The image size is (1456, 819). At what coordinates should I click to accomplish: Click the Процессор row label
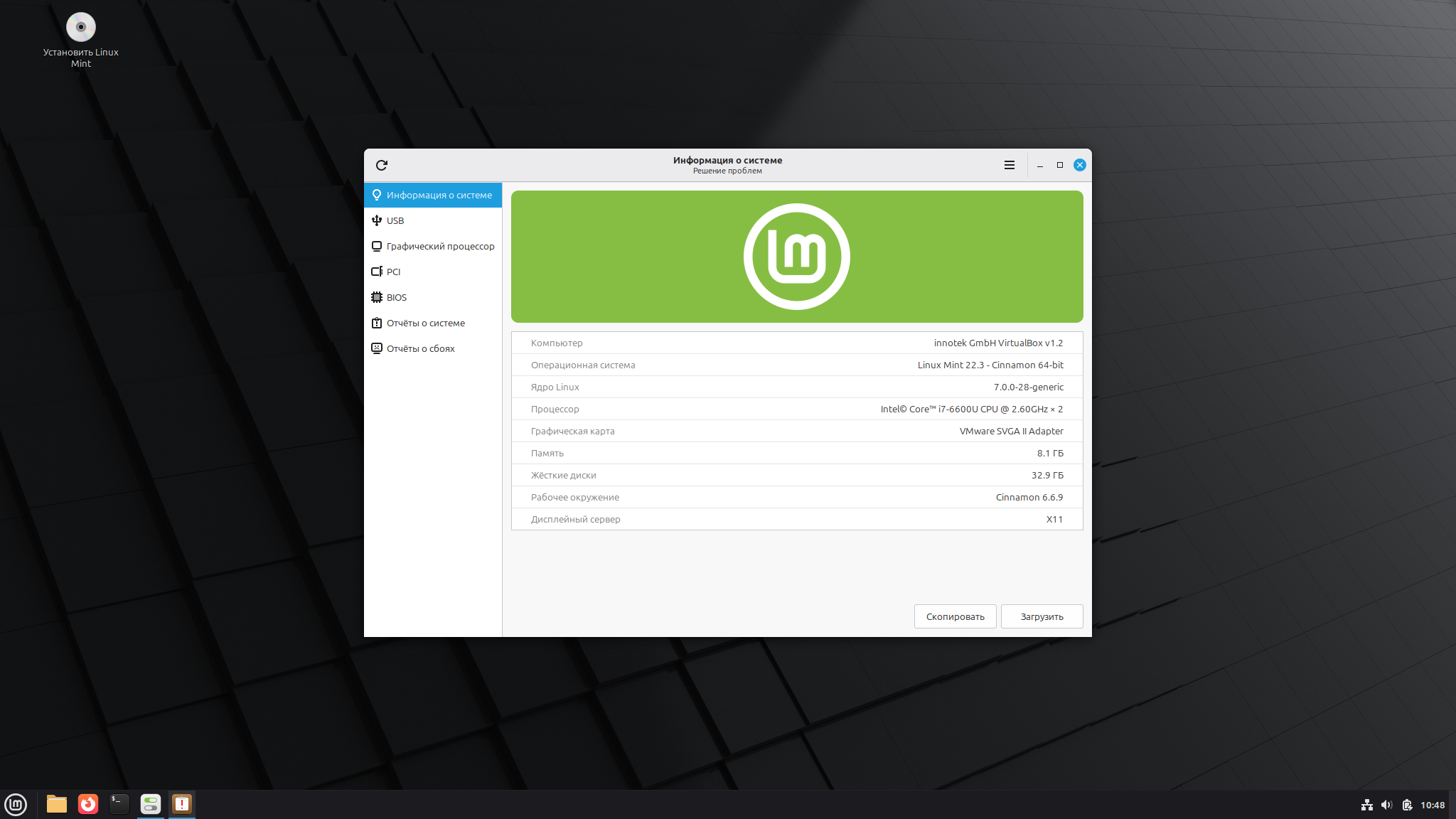555,409
